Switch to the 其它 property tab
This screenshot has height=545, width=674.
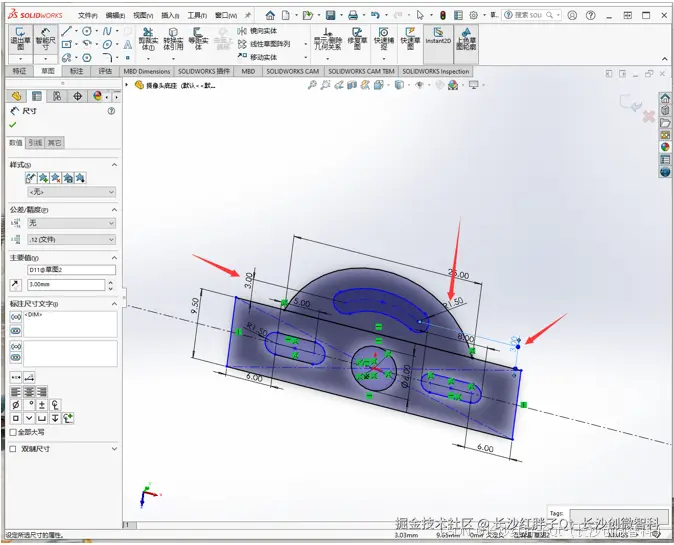[54, 143]
